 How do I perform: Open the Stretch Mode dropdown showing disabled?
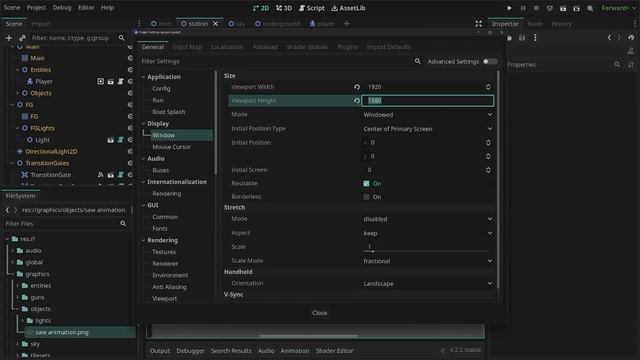point(427,219)
